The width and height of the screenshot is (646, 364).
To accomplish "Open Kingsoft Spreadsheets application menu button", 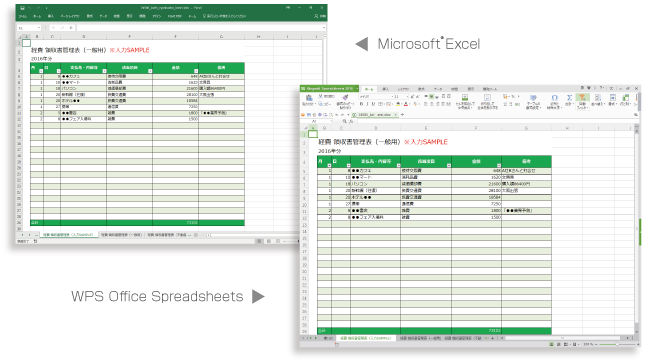I will click(x=330, y=89).
